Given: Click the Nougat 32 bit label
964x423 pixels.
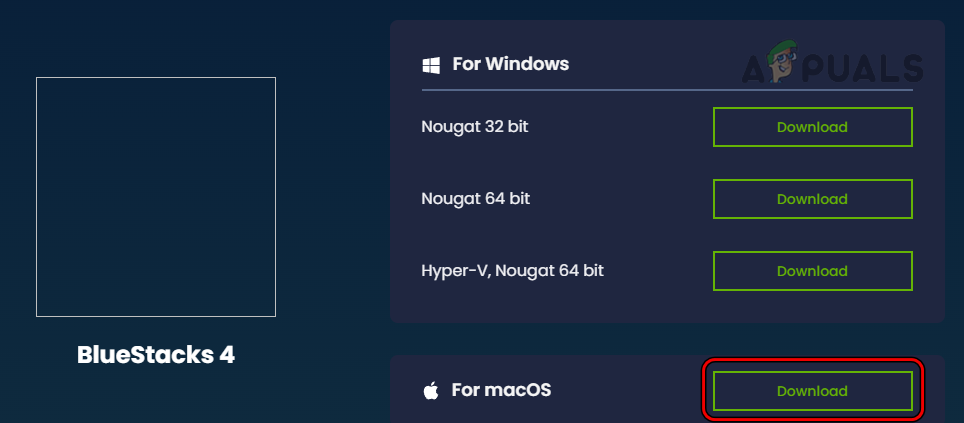Looking at the screenshot, I should (x=475, y=127).
